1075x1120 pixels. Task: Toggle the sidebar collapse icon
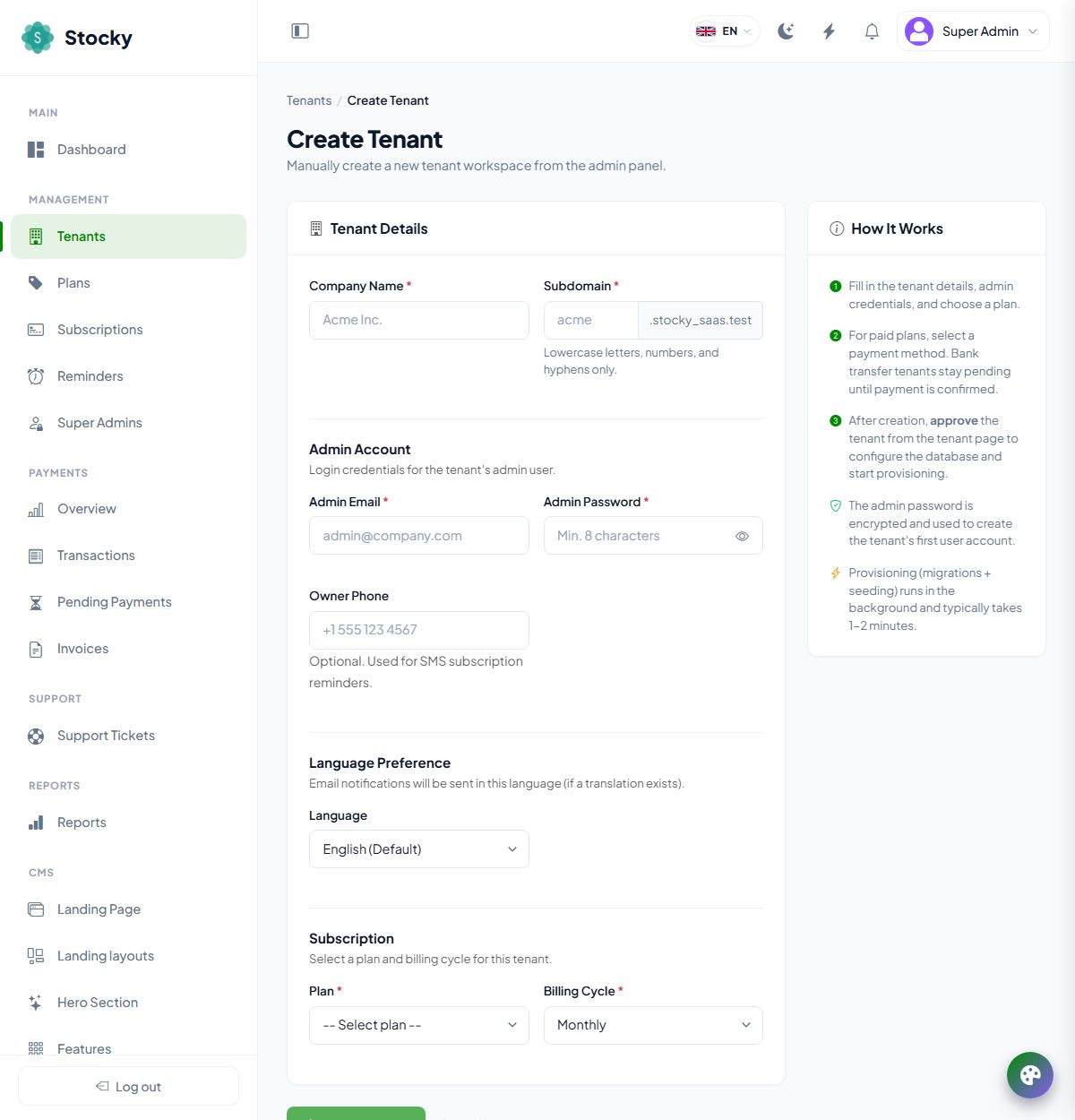(300, 31)
